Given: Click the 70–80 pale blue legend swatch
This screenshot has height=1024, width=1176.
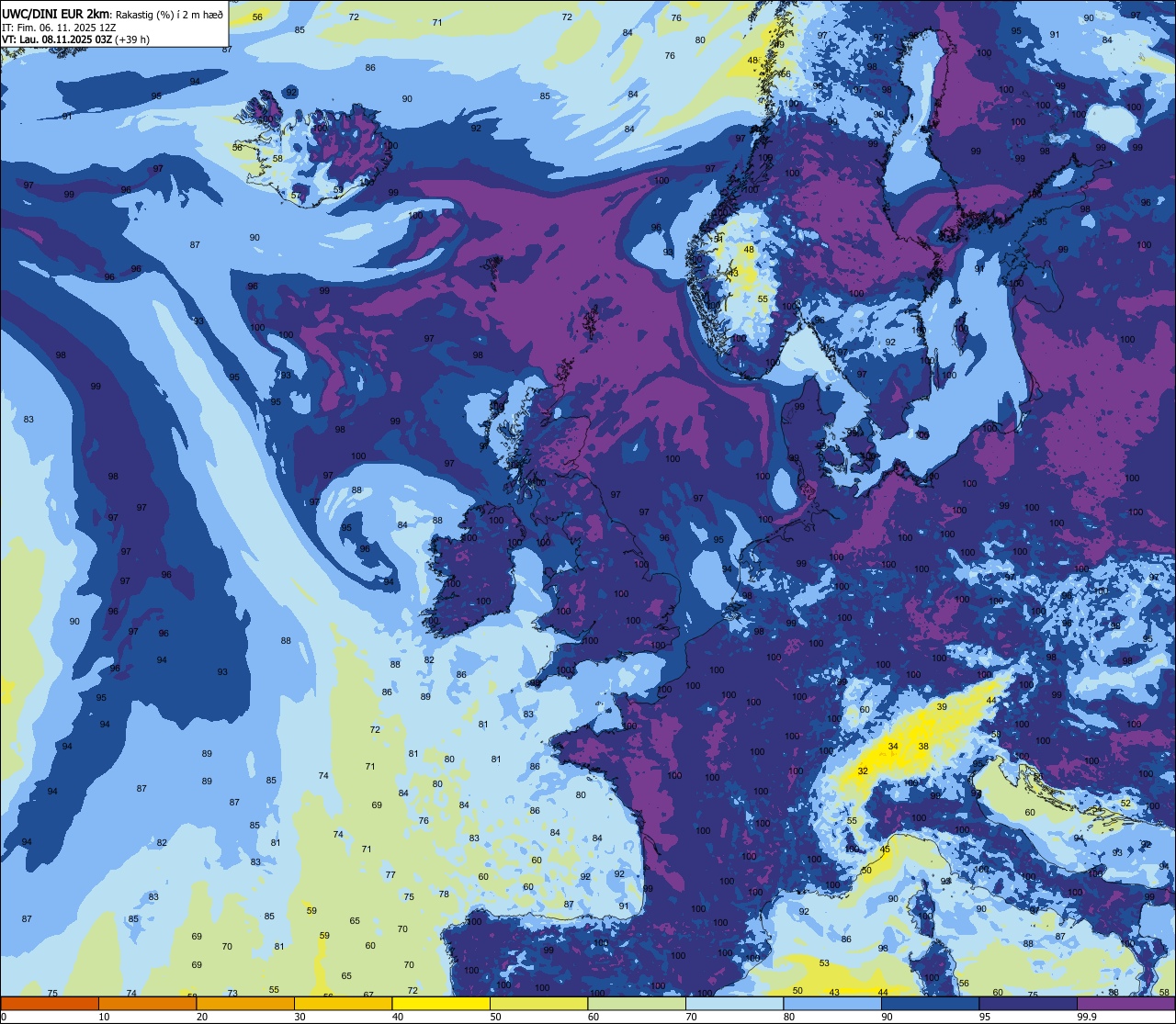Looking at the screenshot, I should pos(734,1004).
